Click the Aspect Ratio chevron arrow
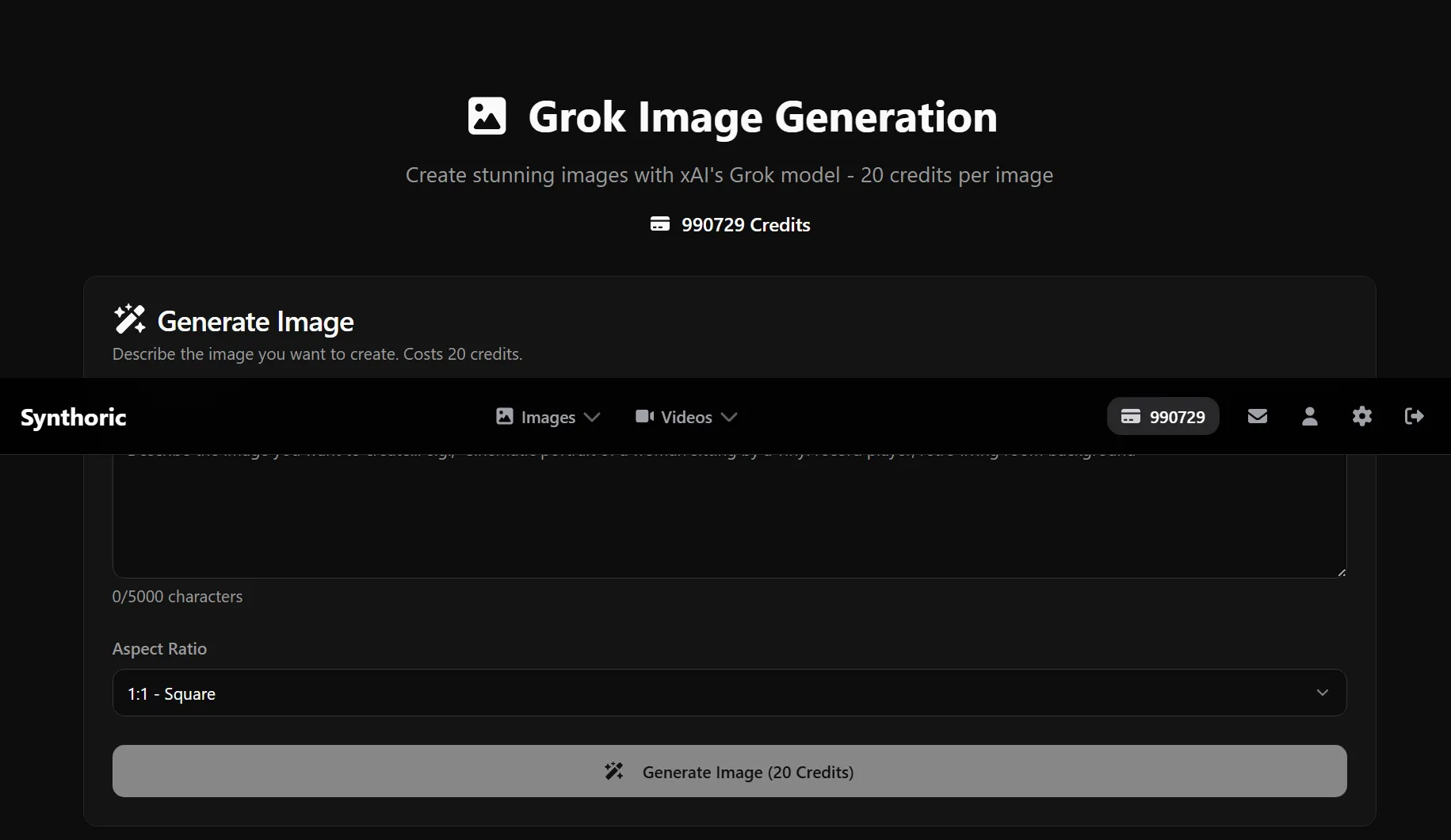The width and height of the screenshot is (1451, 840). [1322, 693]
